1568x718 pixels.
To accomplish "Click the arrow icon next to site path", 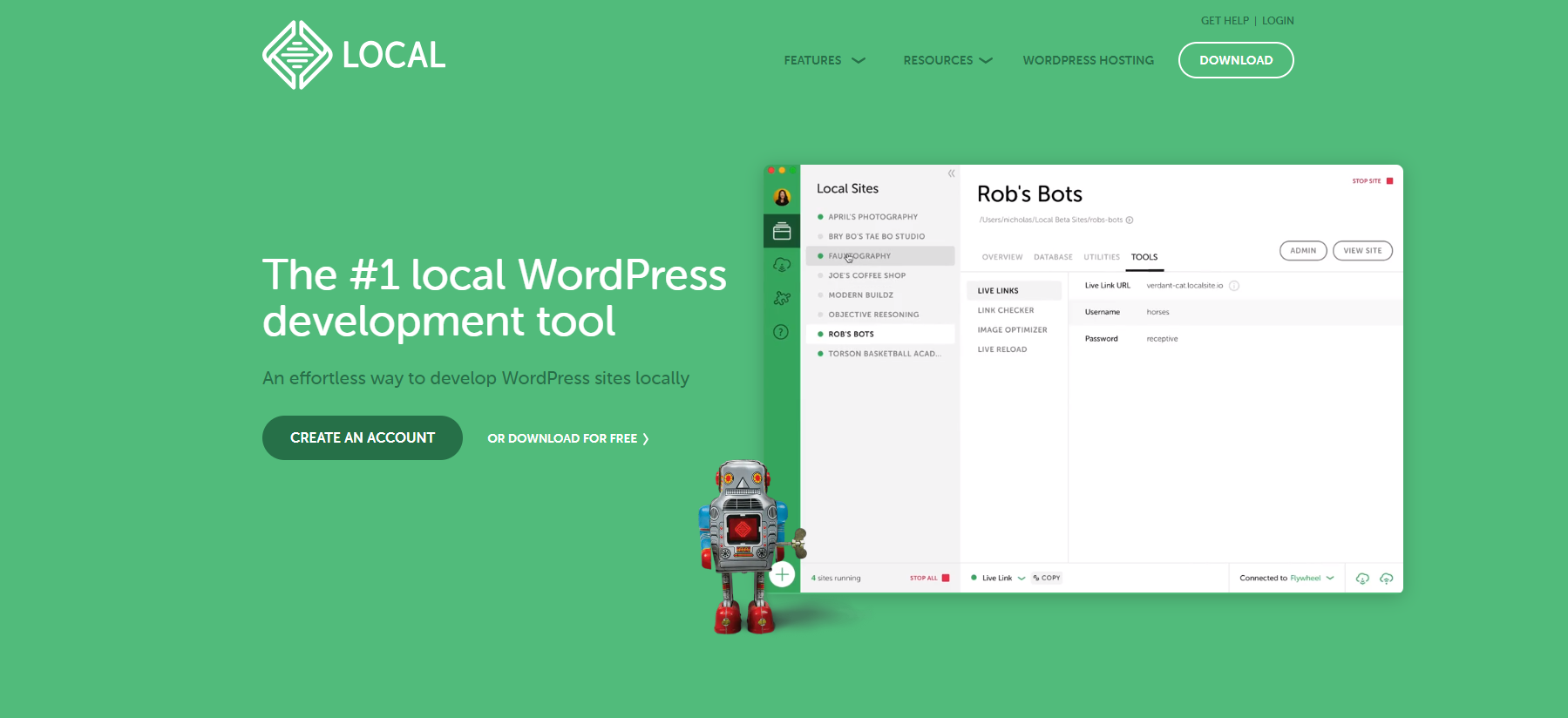I will [x=1130, y=220].
